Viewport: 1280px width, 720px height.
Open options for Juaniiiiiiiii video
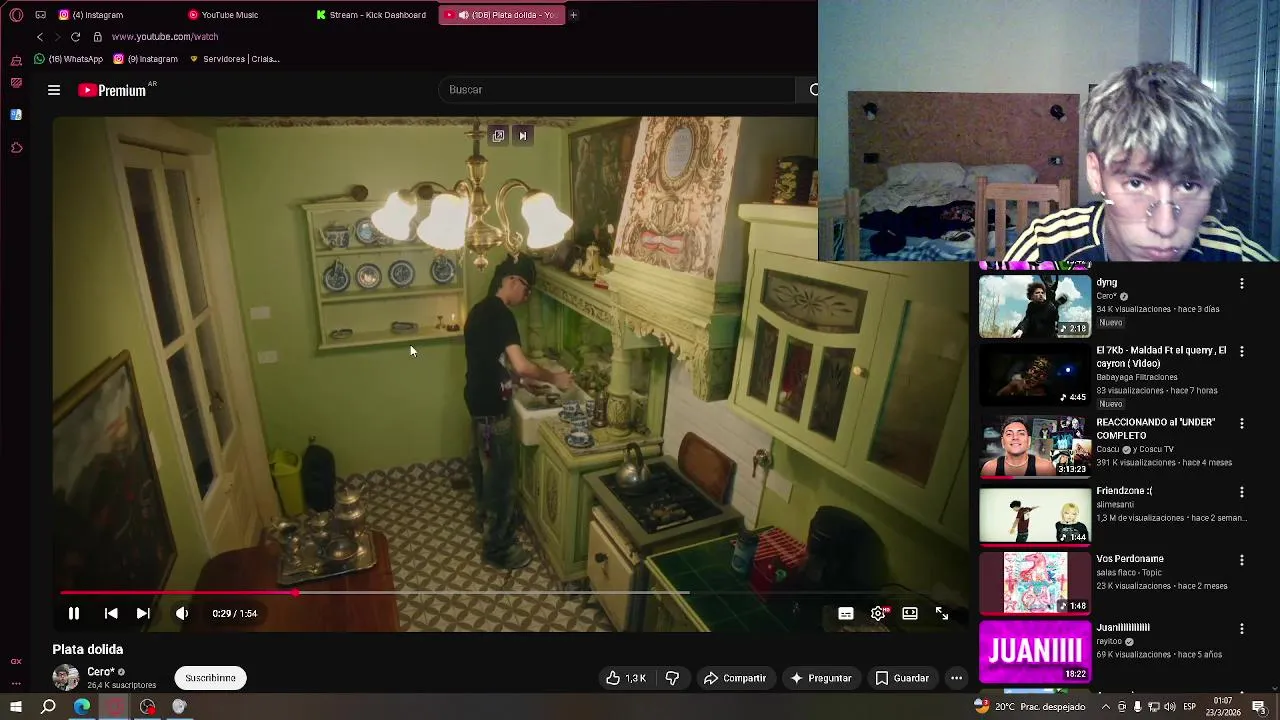coord(1242,629)
